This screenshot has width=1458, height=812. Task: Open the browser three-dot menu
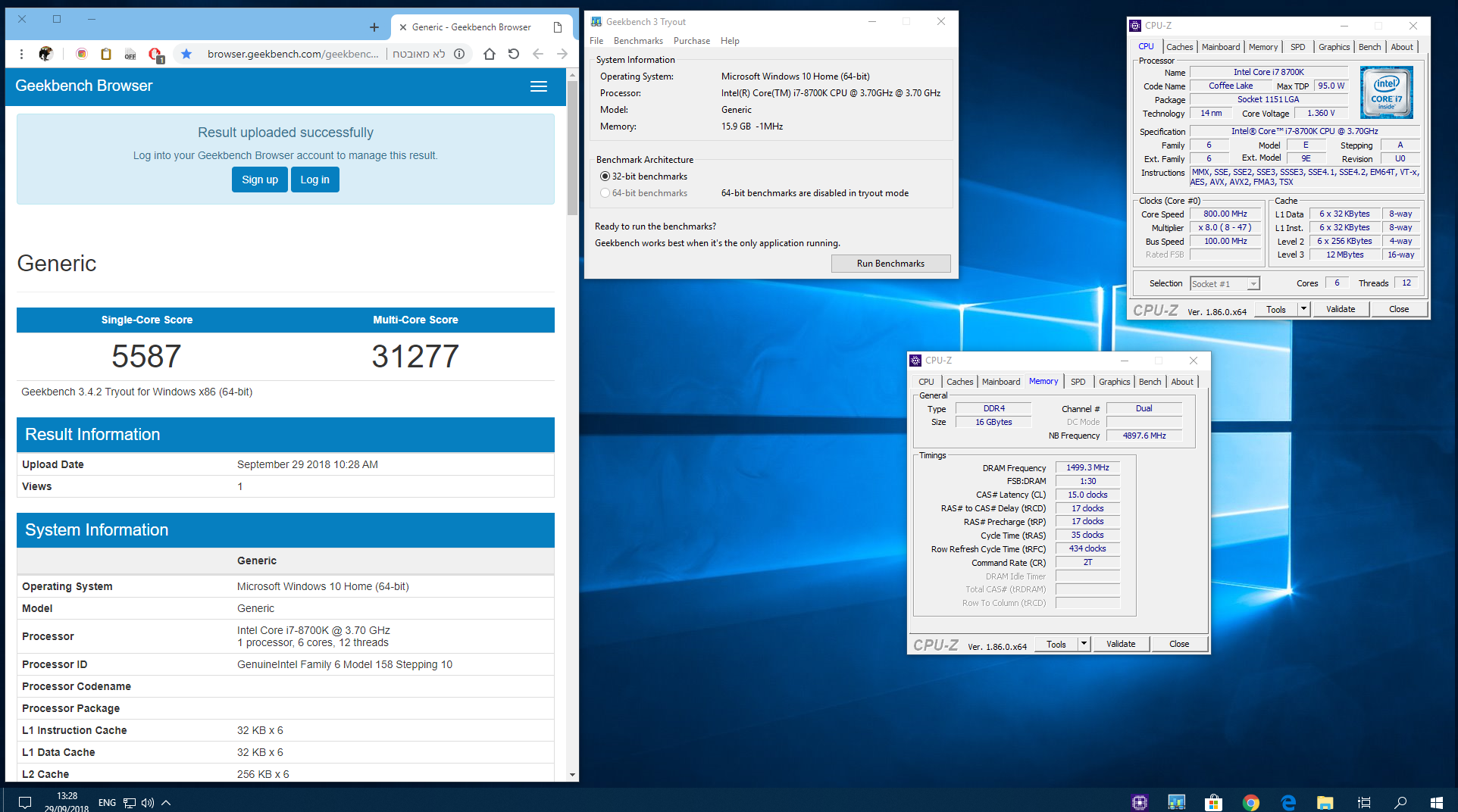click(x=21, y=54)
